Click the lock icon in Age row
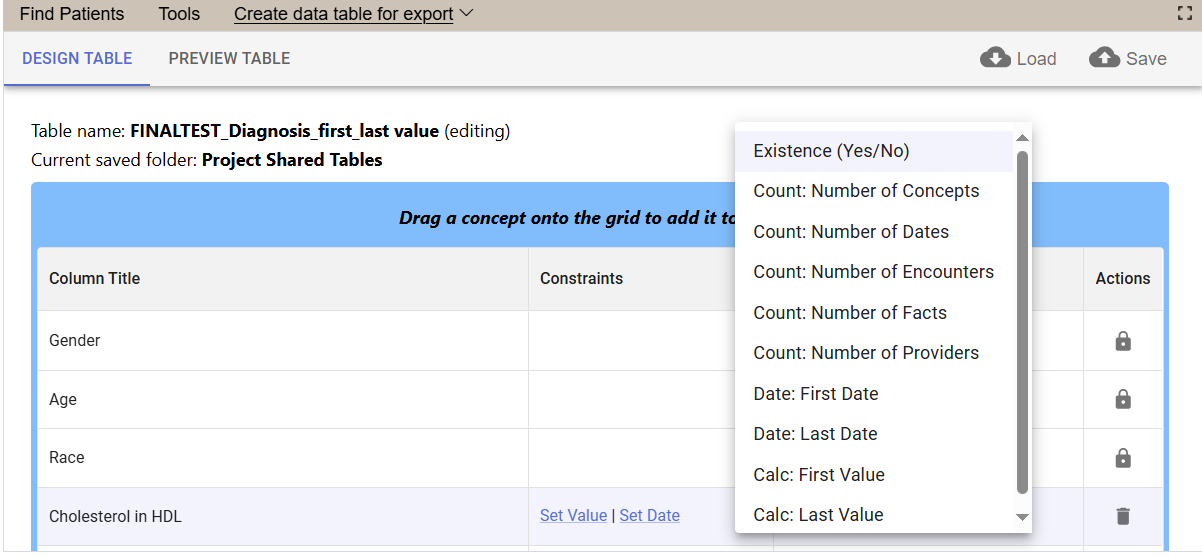 1122,400
